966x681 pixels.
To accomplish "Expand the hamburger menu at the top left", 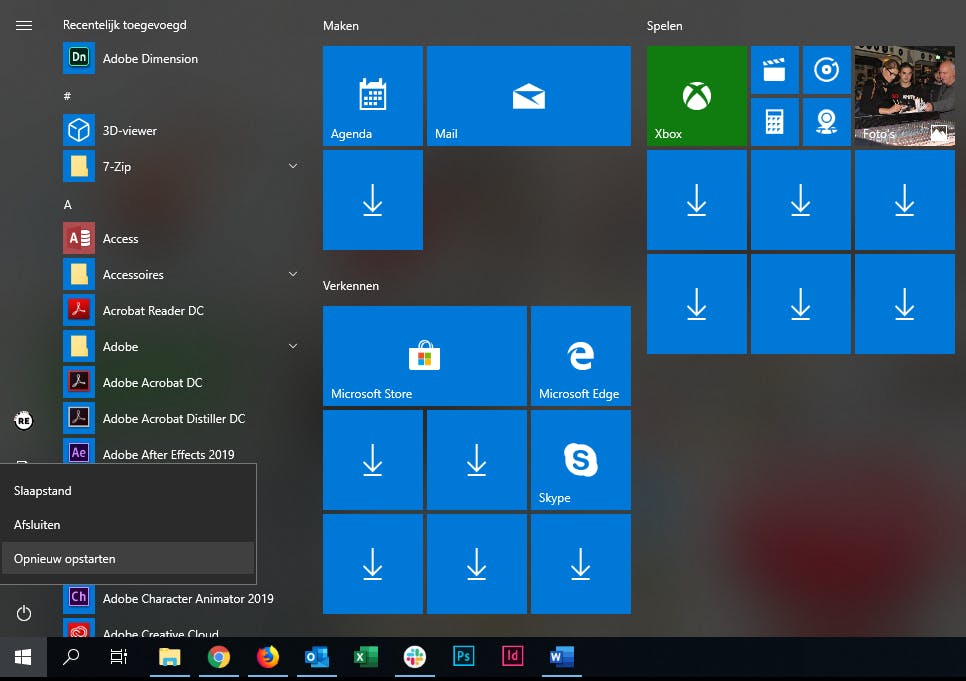I will pos(24,25).
